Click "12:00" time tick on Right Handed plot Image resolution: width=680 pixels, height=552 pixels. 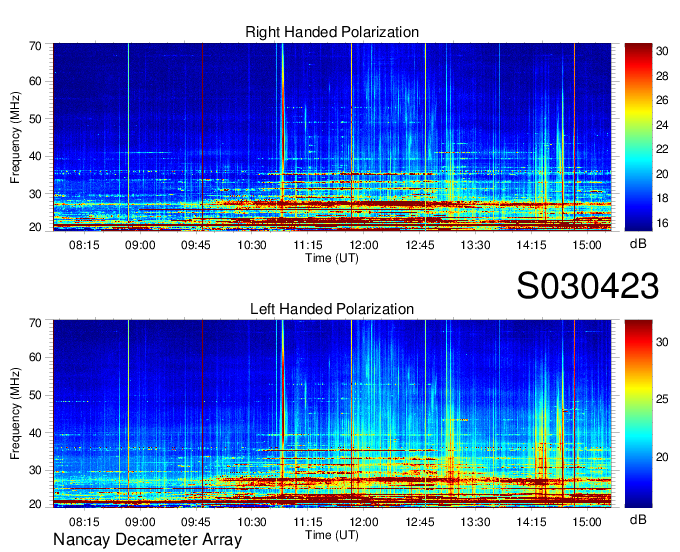(363, 245)
